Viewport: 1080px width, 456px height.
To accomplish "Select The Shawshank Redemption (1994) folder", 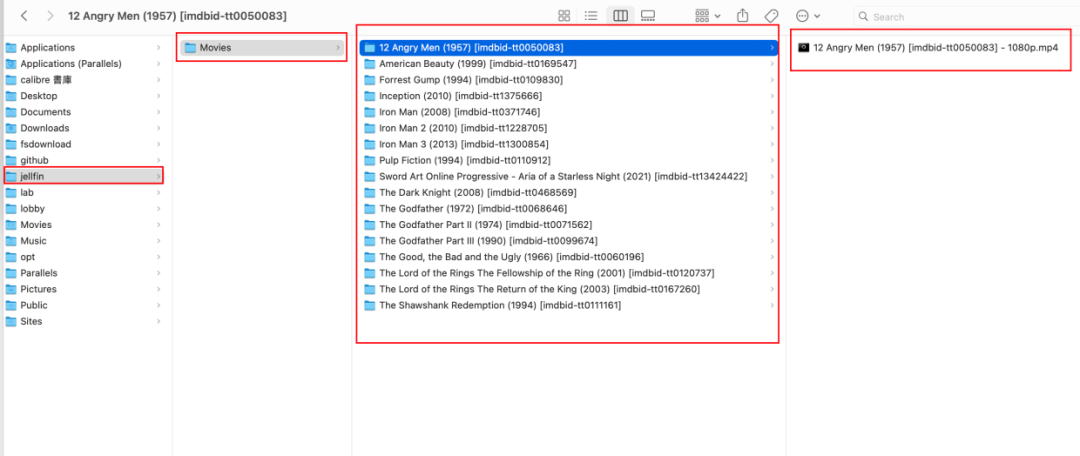I will point(569,305).
